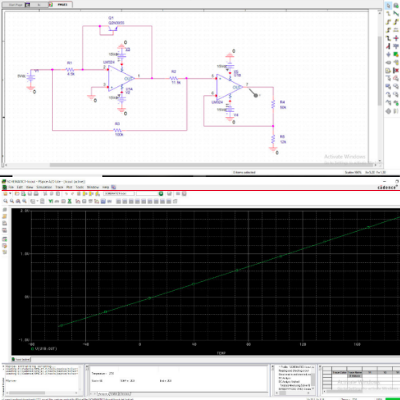The height and width of the screenshot is (400, 400).
Task: Open the Trace menu
Action: point(59,187)
